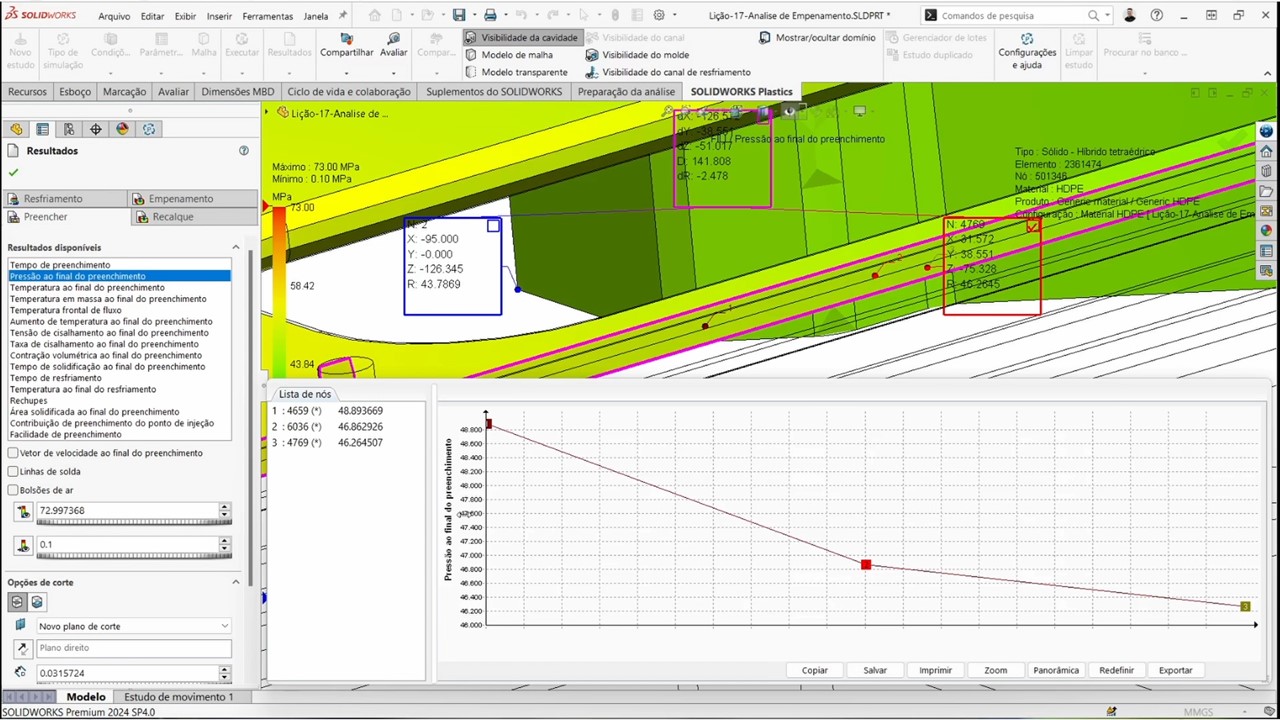Click the help icon in Resultados panel

point(244,151)
